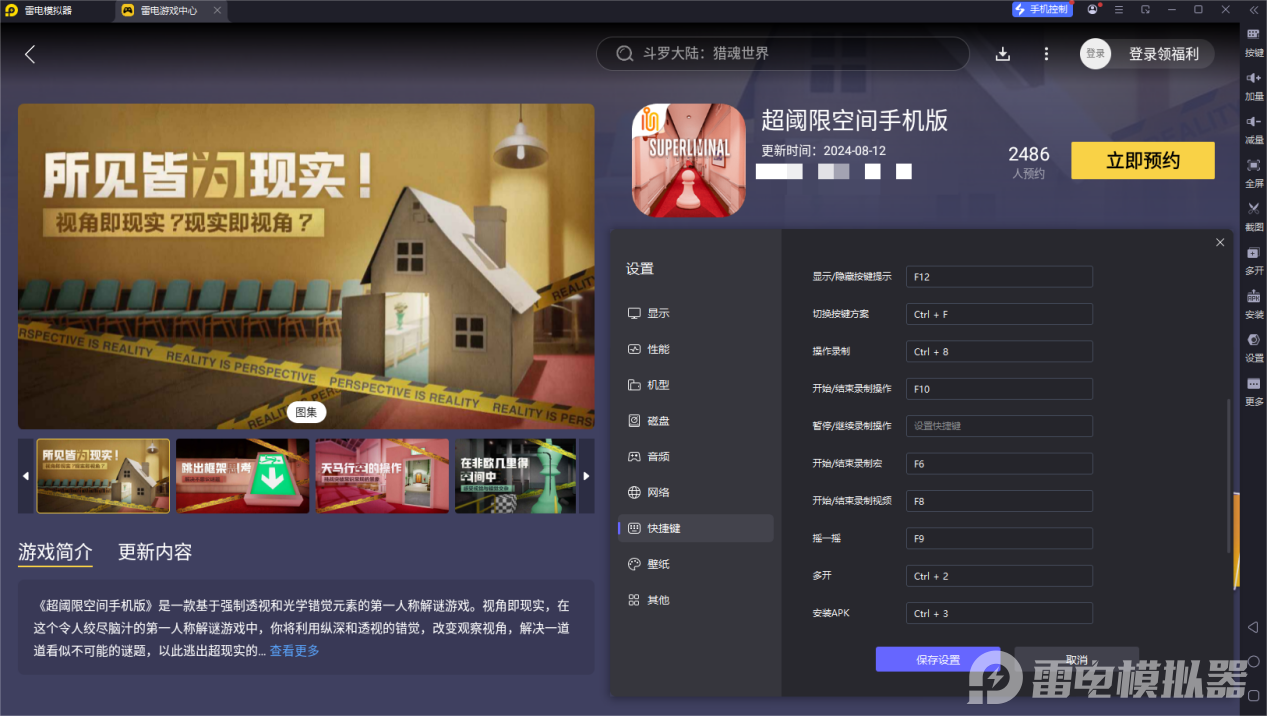The image size is (1267, 716).
Task: Open the hamburger menu in title bar
Action: (x=1119, y=9)
